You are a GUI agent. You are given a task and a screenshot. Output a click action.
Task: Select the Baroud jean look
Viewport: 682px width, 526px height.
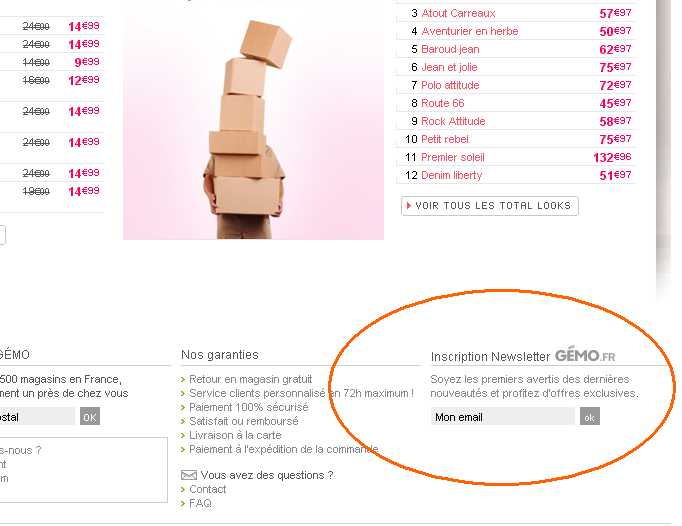(x=450, y=49)
